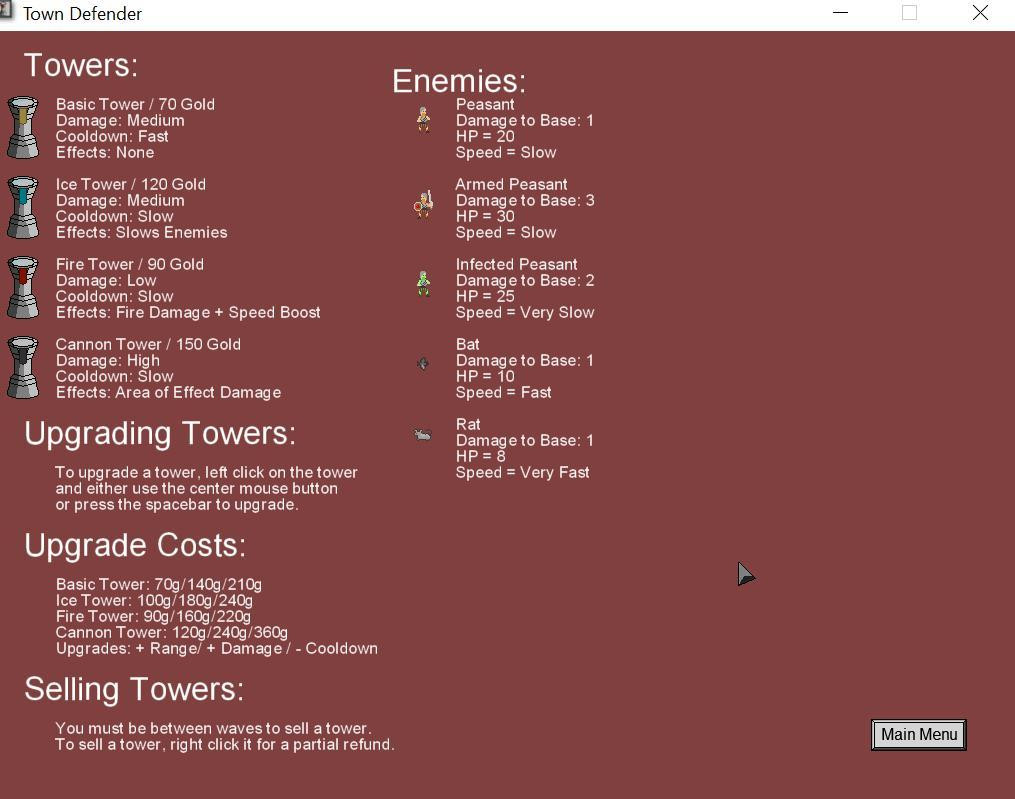Click the 'Upgrading Towers:' heading
This screenshot has height=799, width=1015.
(x=160, y=434)
